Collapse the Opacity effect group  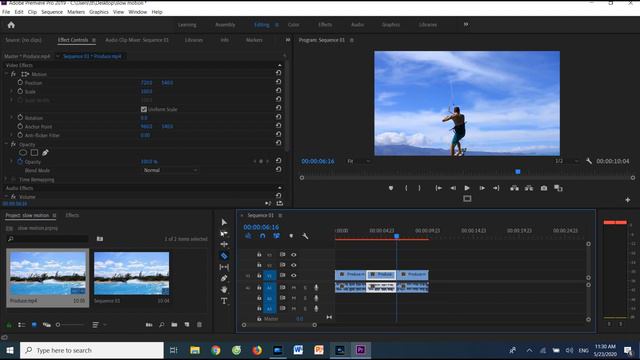tap(6, 144)
